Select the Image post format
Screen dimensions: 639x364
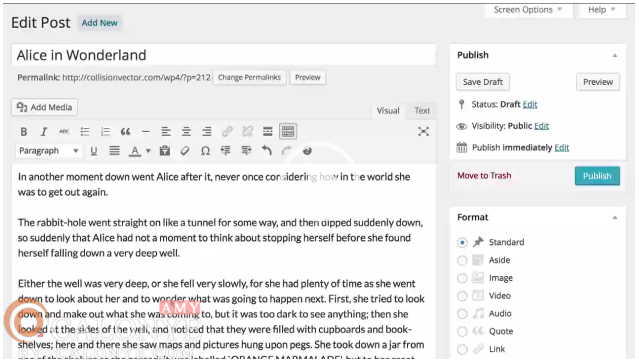462,278
